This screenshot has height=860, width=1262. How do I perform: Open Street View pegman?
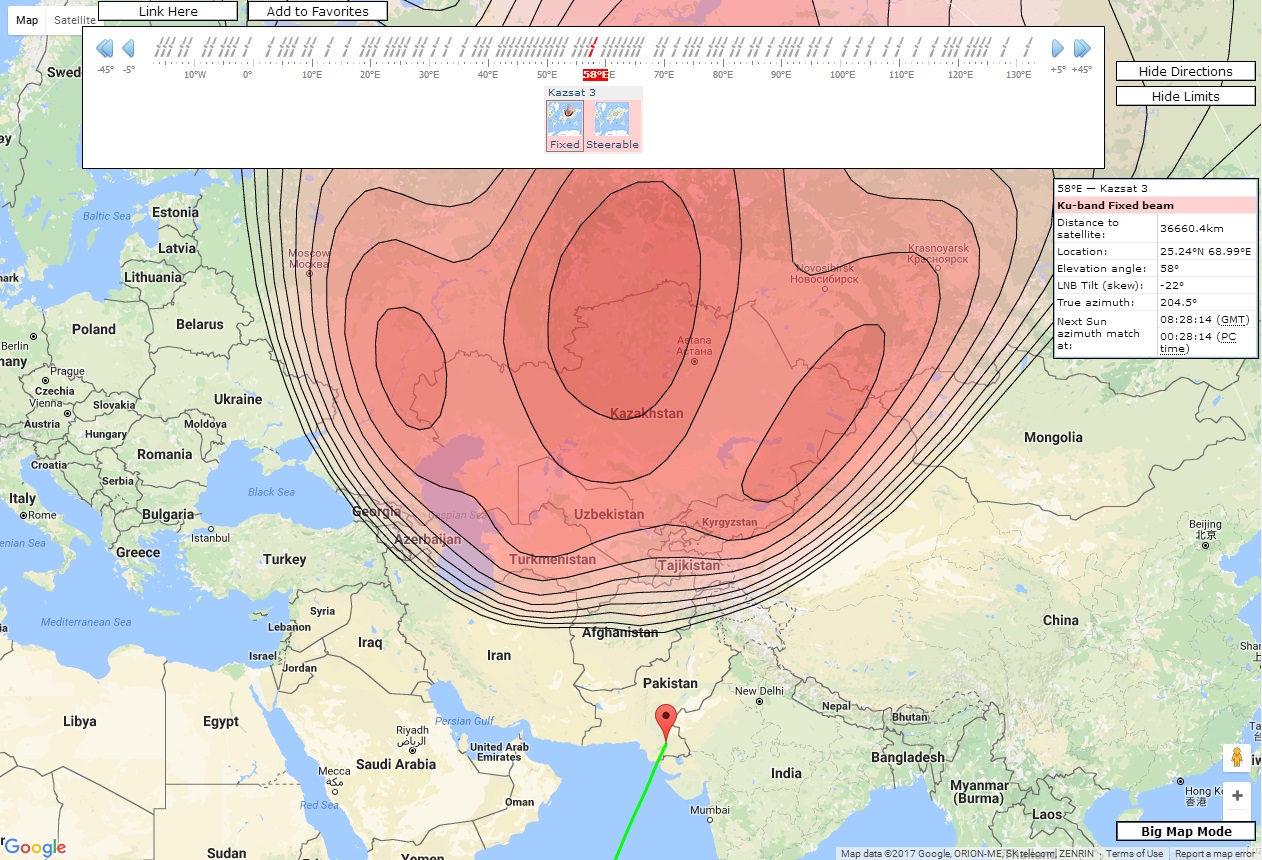point(1237,758)
